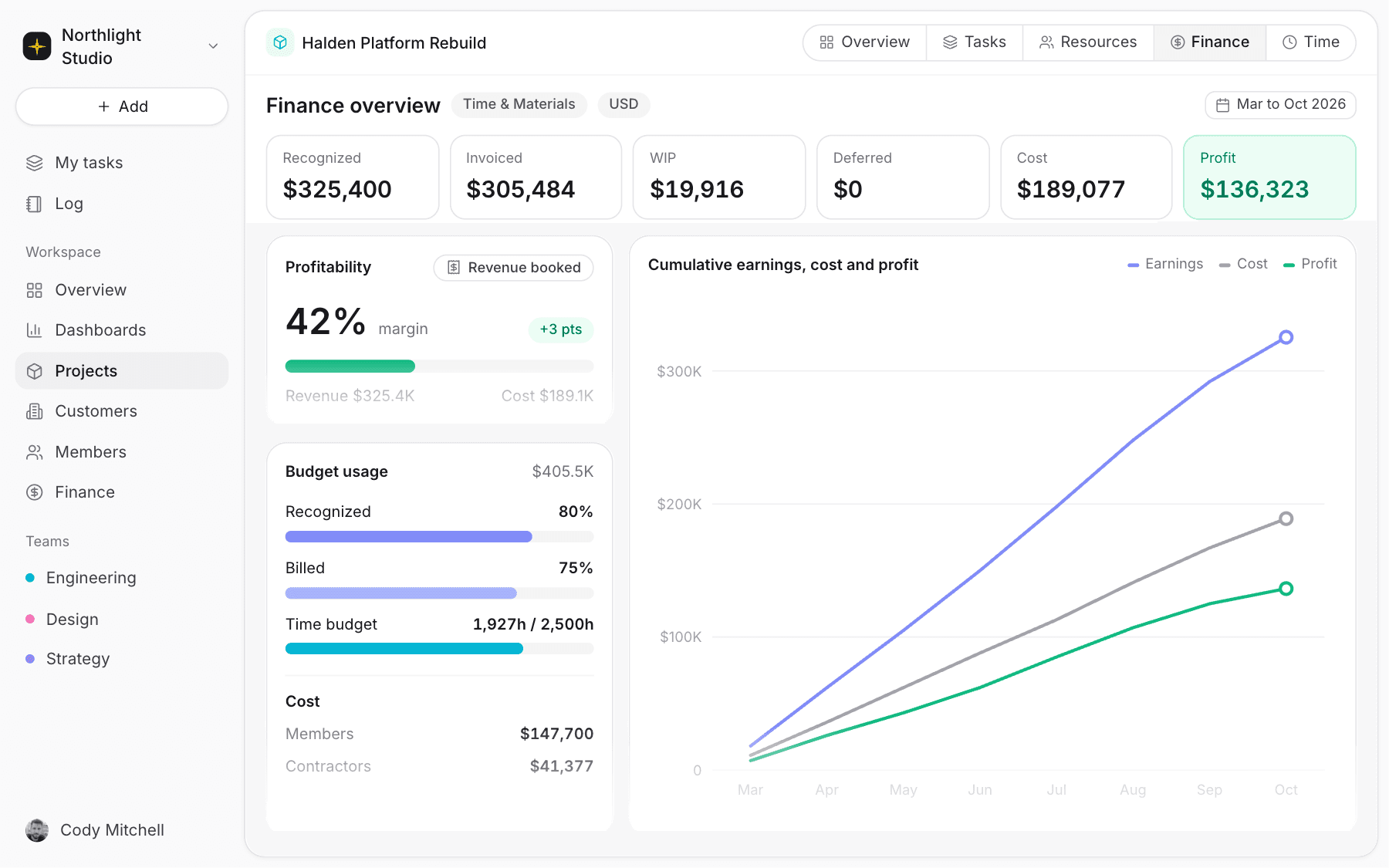Click the My tasks stack icon
The height and width of the screenshot is (868, 1389).
coord(35,163)
